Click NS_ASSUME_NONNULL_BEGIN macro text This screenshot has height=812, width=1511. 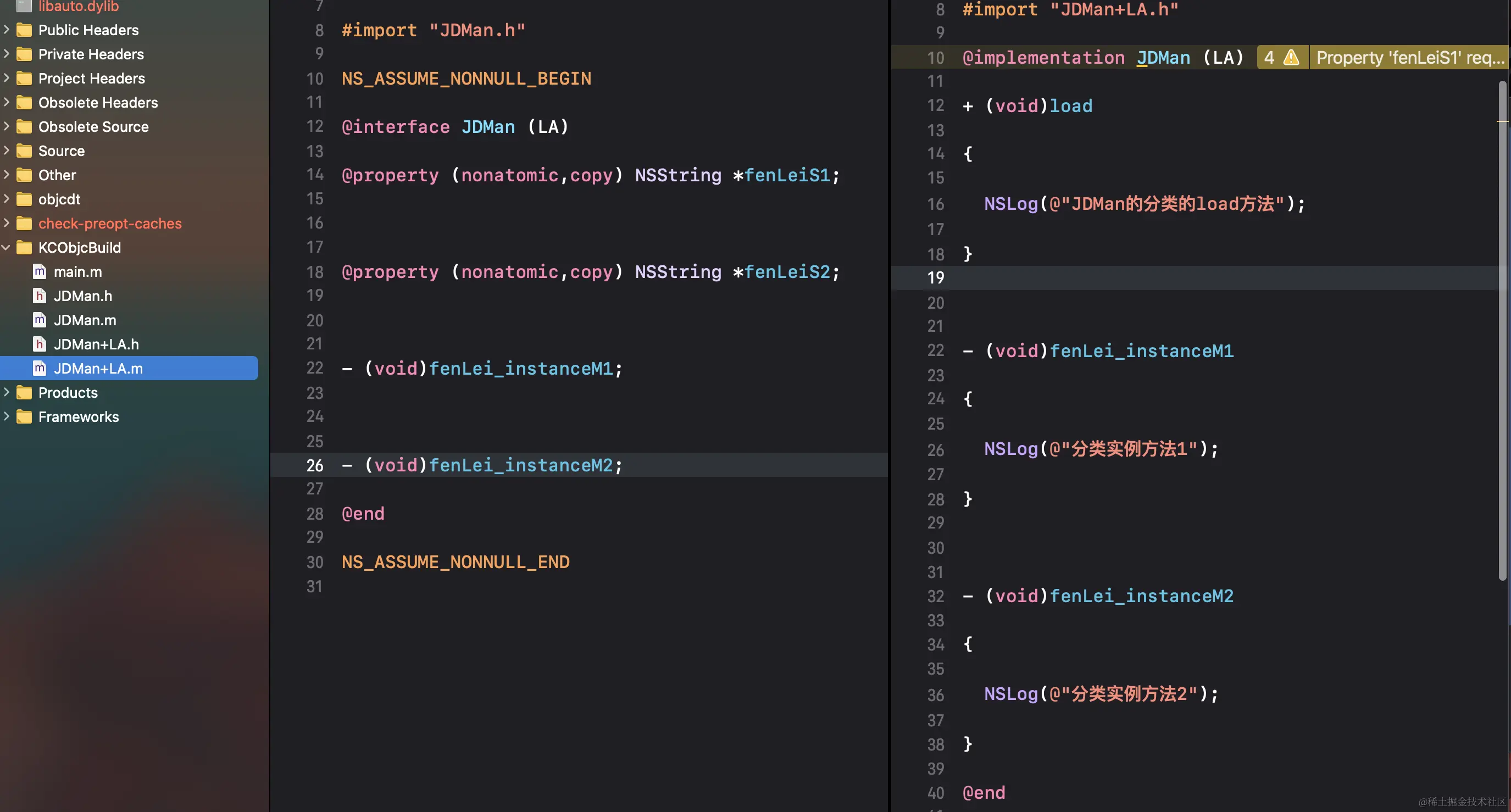click(466, 79)
